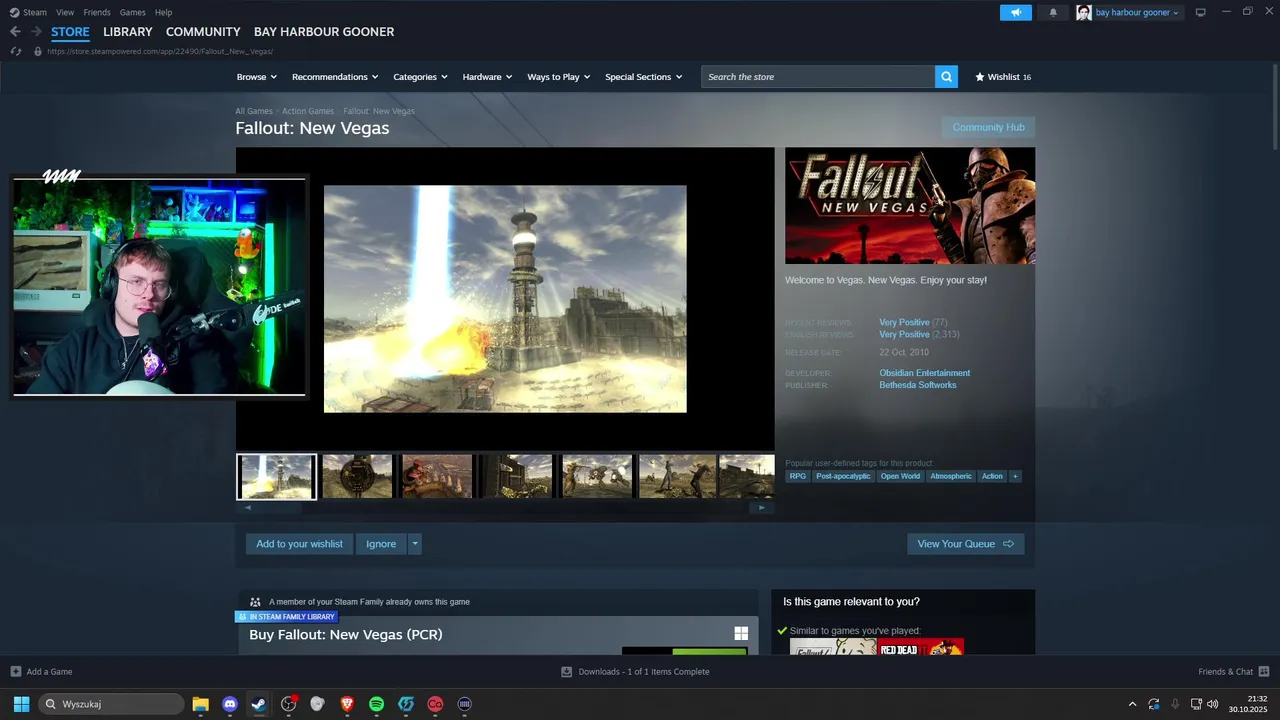Open View Your Queue

pyautogui.click(x=965, y=544)
